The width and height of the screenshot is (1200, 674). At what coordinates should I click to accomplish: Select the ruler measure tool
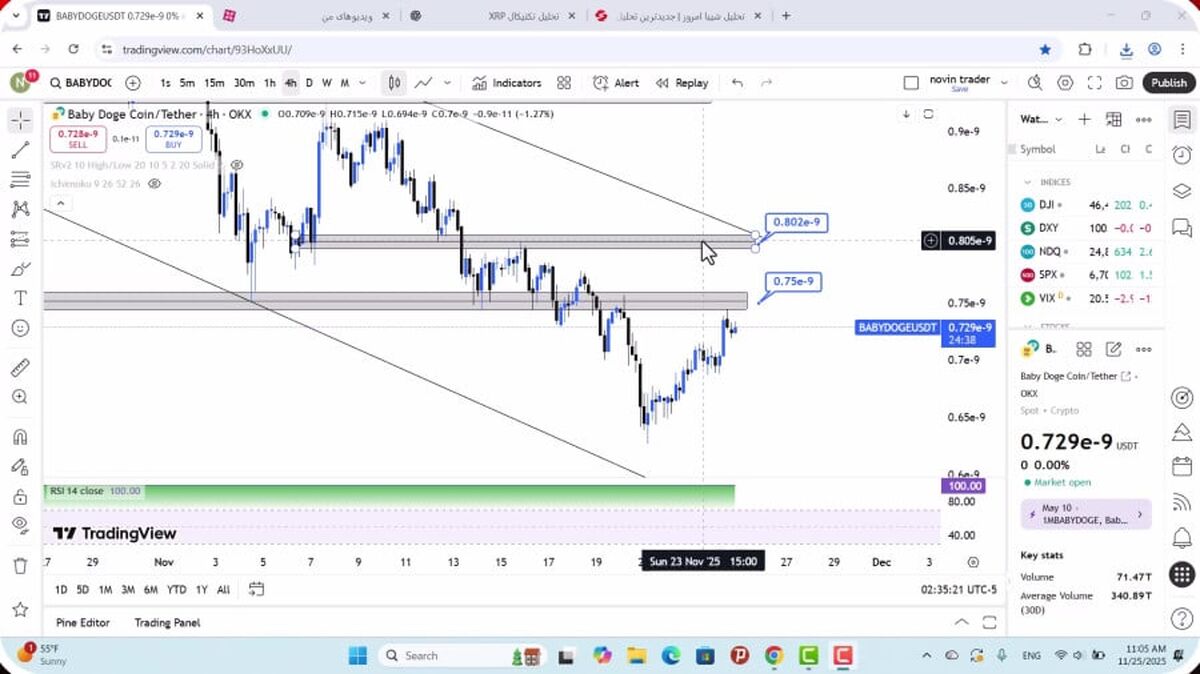pyautogui.click(x=20, y=367)
